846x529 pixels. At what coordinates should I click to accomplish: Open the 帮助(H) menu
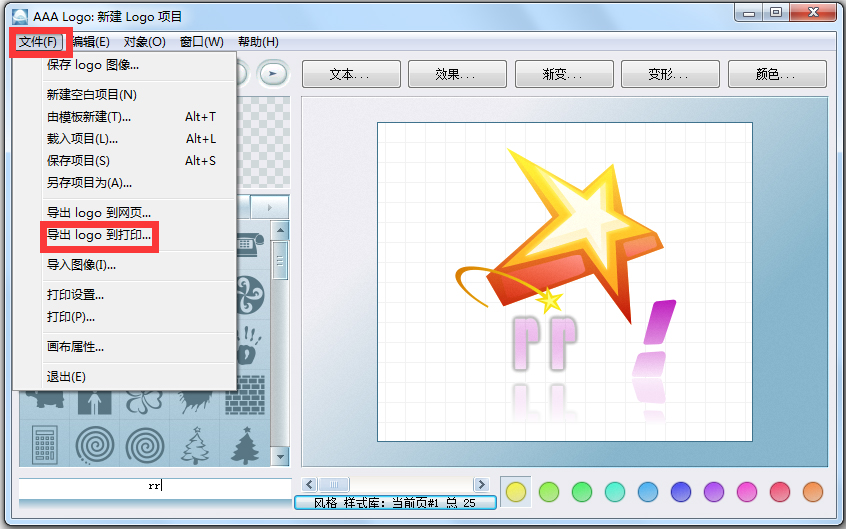(x=258, y=42)
